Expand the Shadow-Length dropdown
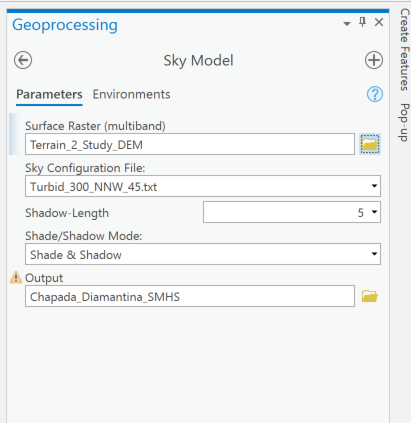411x423 pixels. pos(374,212)
